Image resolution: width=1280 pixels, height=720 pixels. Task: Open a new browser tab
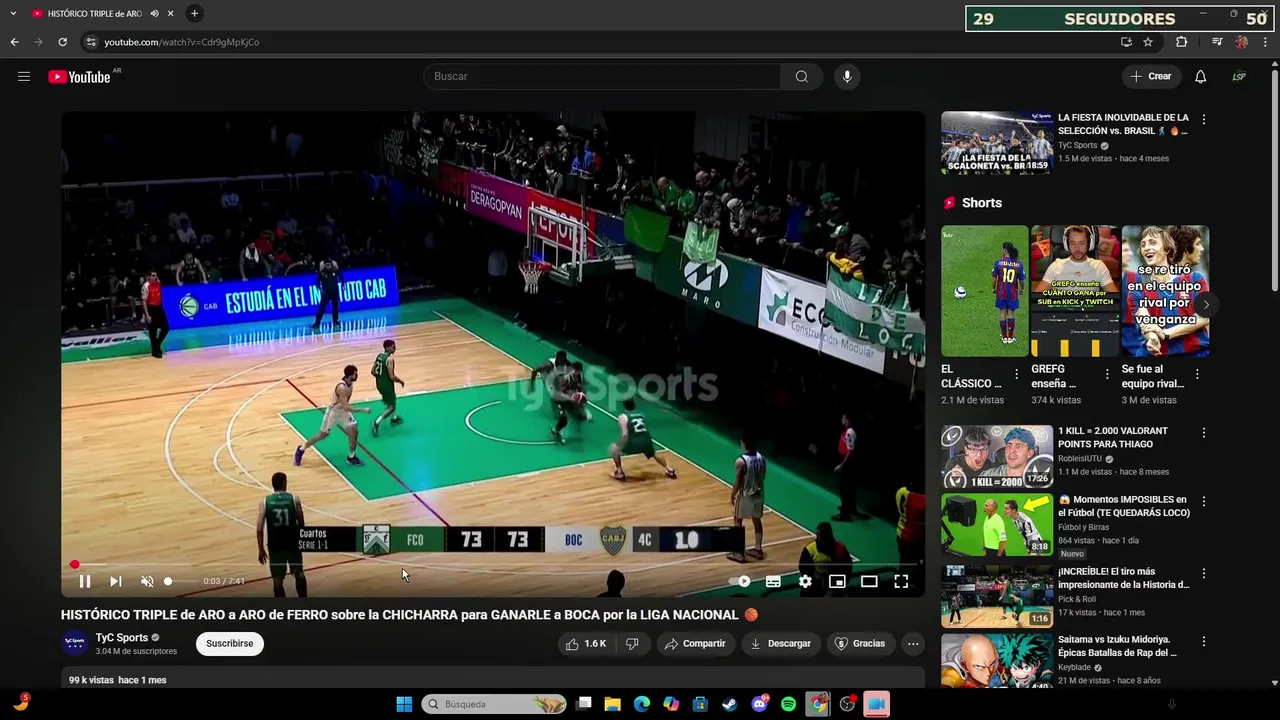[x=194, y=14]
